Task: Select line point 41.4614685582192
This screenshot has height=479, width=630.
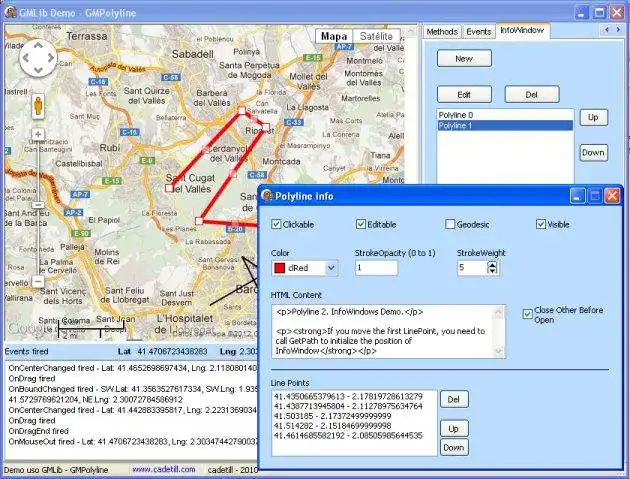Action: click(348, 436)
